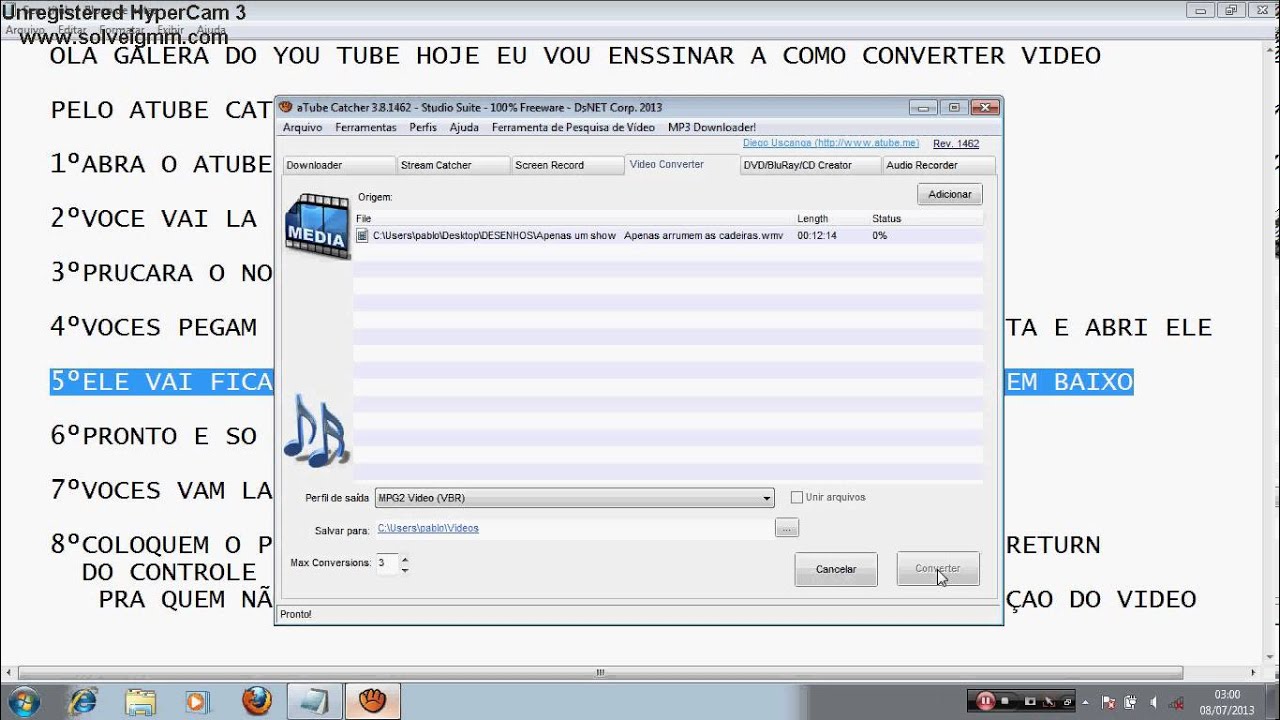Click the Adicionar button
Viewport: 1280px width, 720px height.
[950, 194]
